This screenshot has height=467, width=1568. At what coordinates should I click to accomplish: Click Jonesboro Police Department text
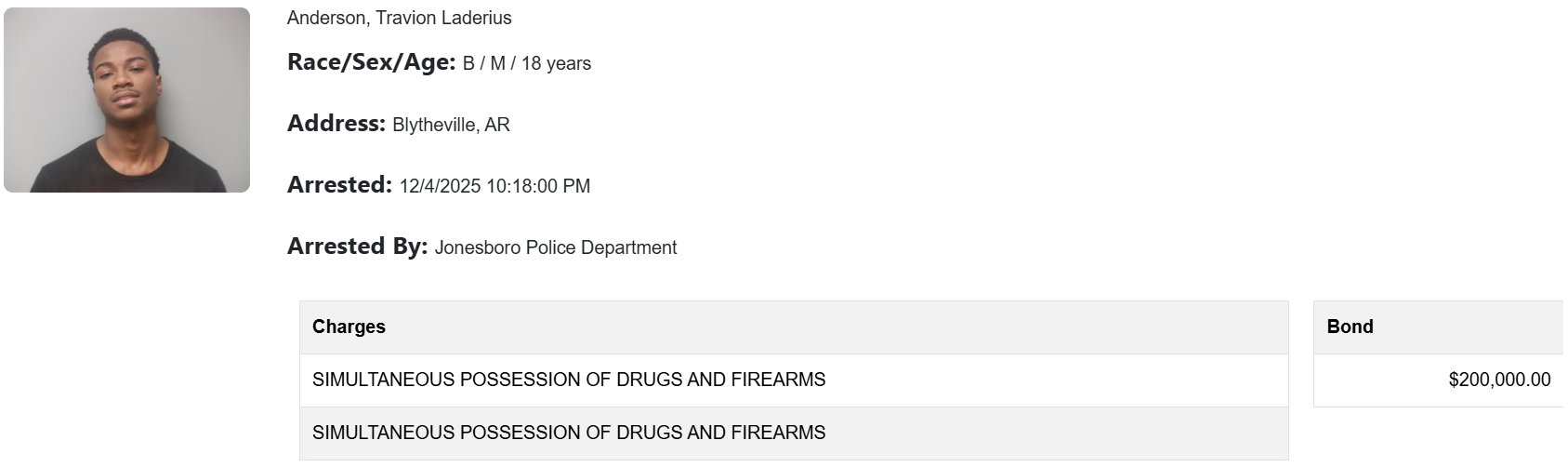point(556,247)
